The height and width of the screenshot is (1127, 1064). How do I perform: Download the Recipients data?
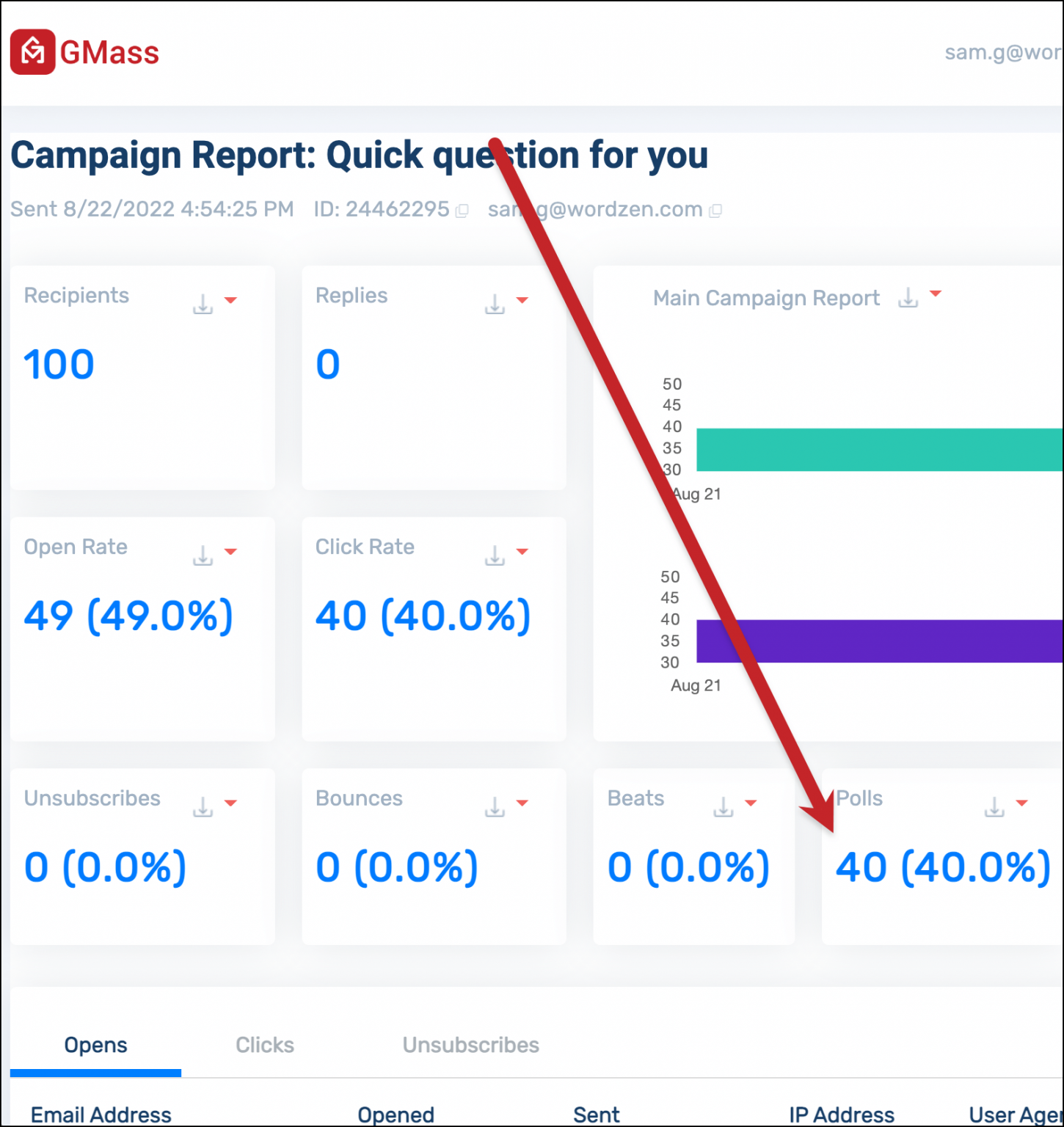tap(203, 302)
